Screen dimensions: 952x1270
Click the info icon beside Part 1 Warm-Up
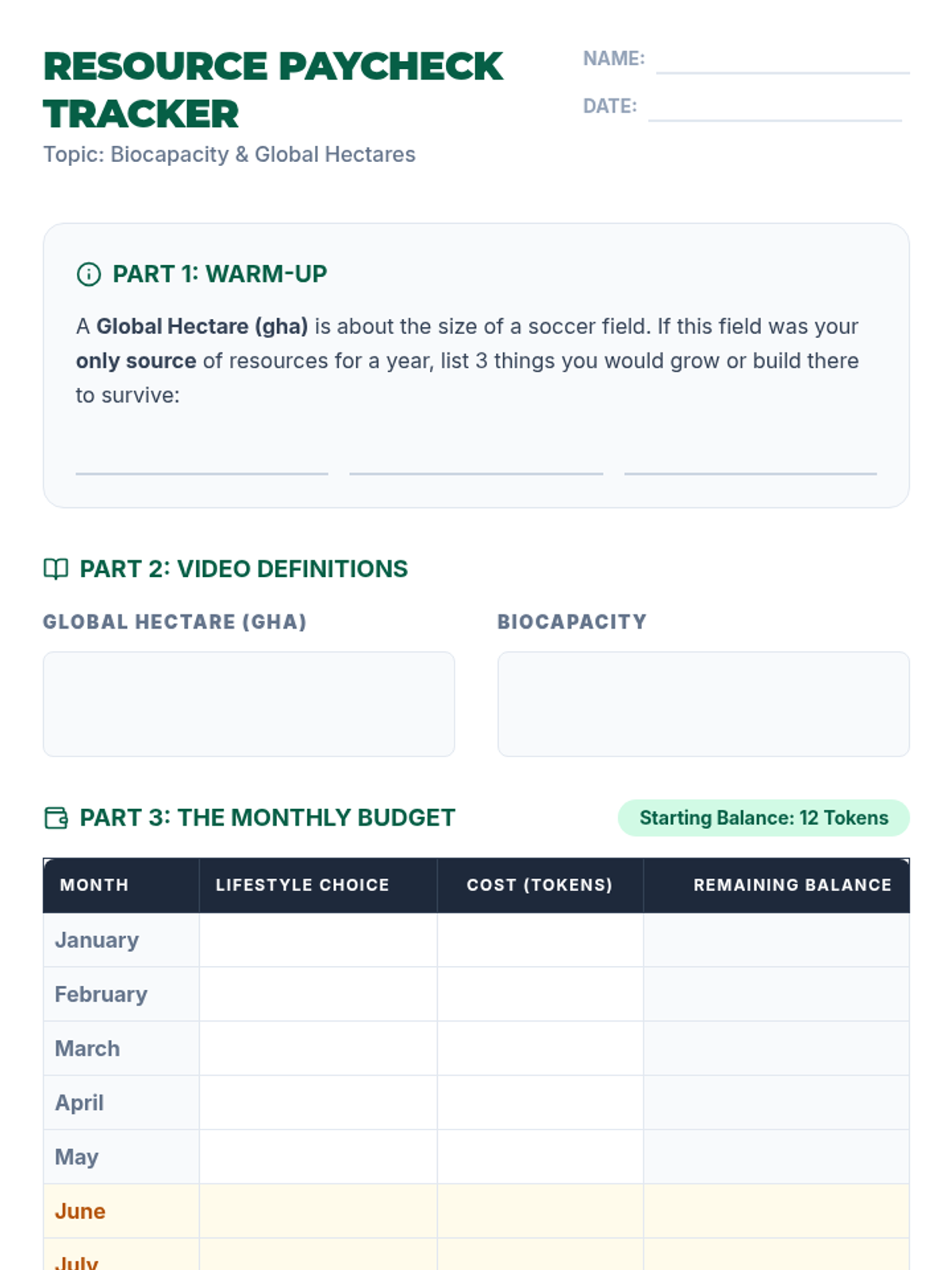pyautogui.click(x=88, y=275)
